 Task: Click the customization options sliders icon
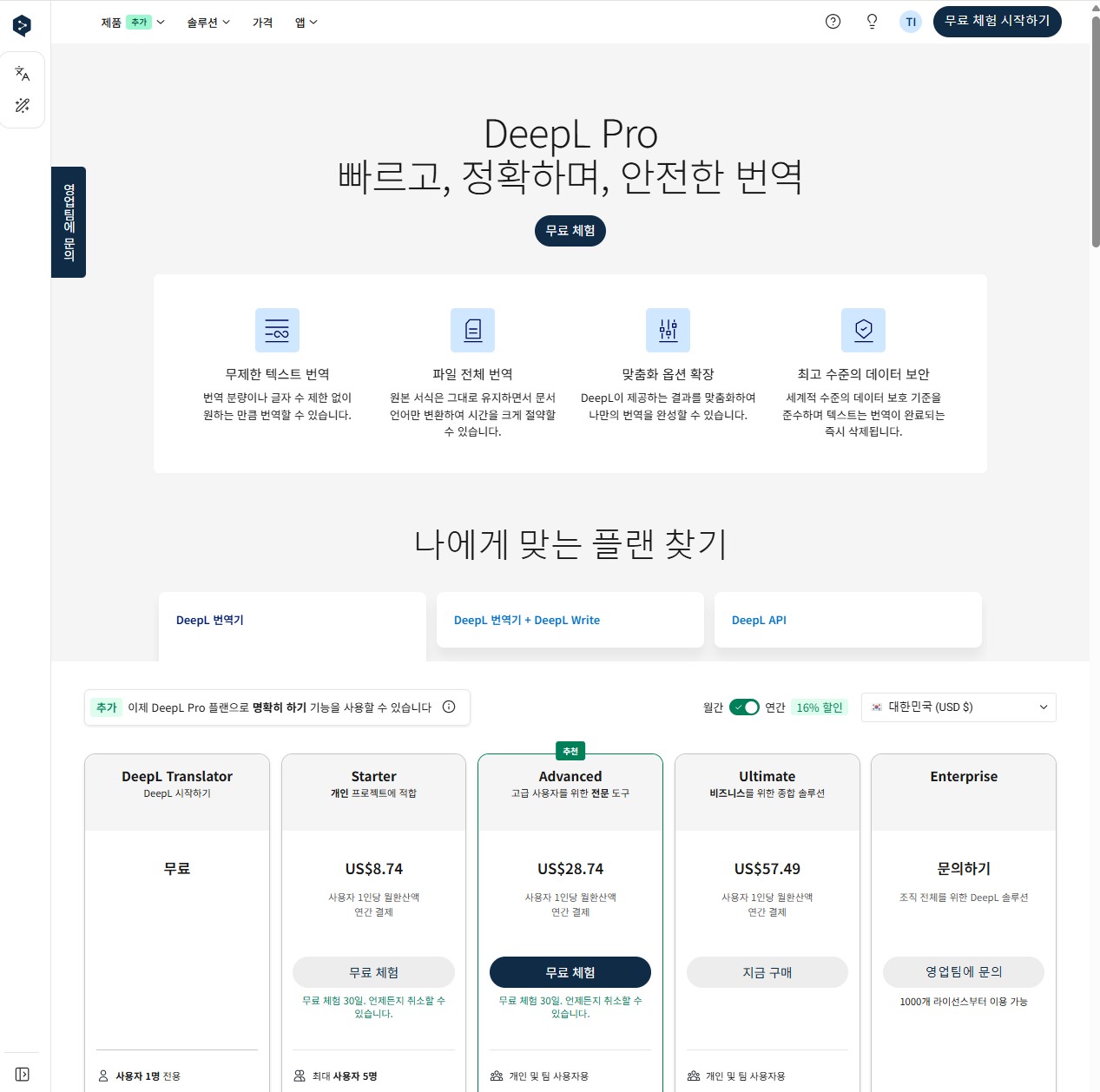pyautogui.click(x=668, y=330)
